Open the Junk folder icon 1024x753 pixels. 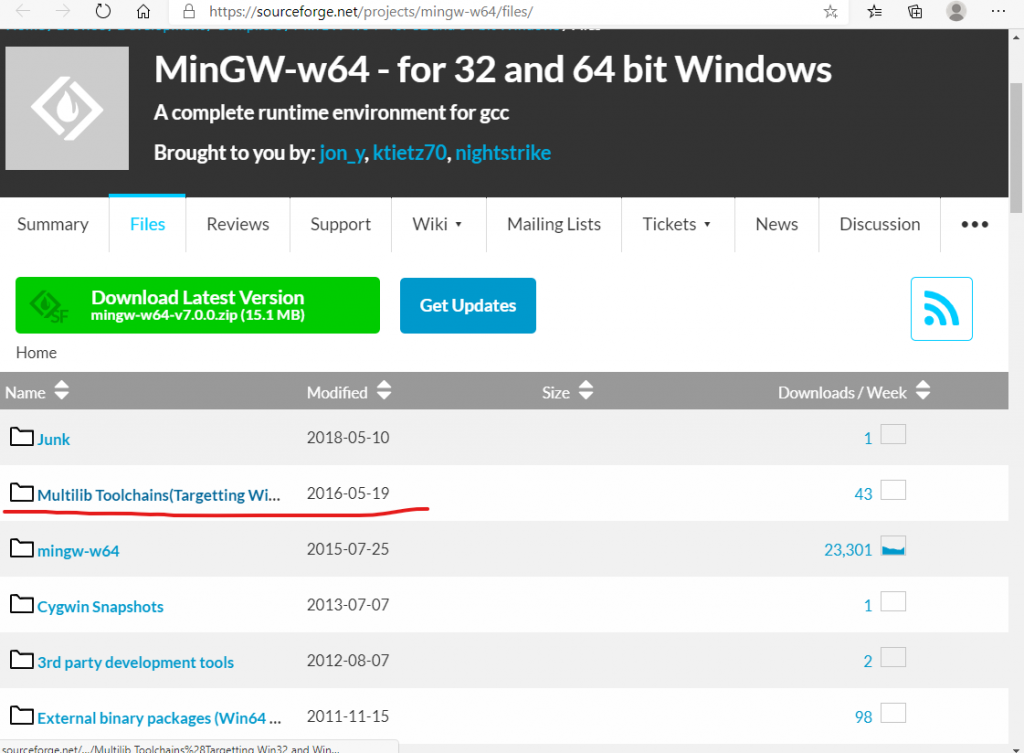[22, 437]
